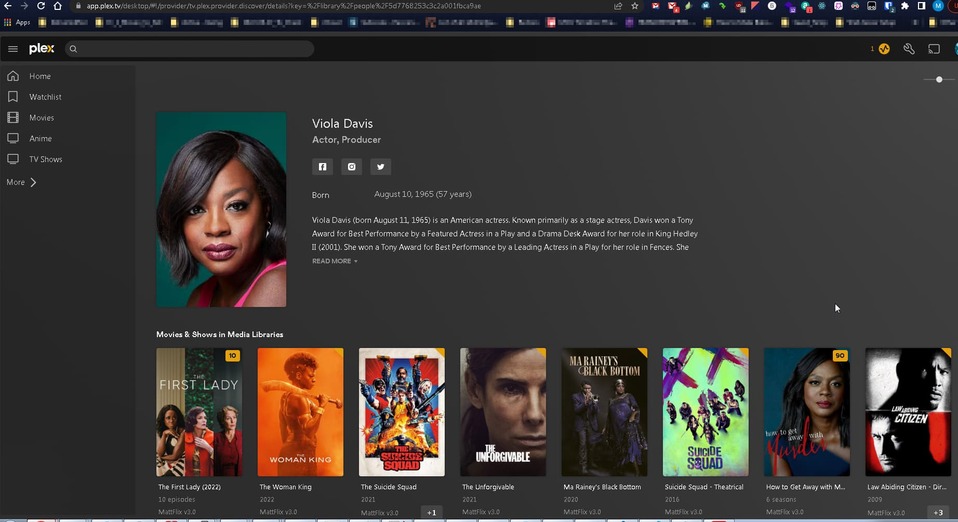Screen dimensions: 958x522
Task: Click the Anime monitor icon
Action: [x=13, y=138]
